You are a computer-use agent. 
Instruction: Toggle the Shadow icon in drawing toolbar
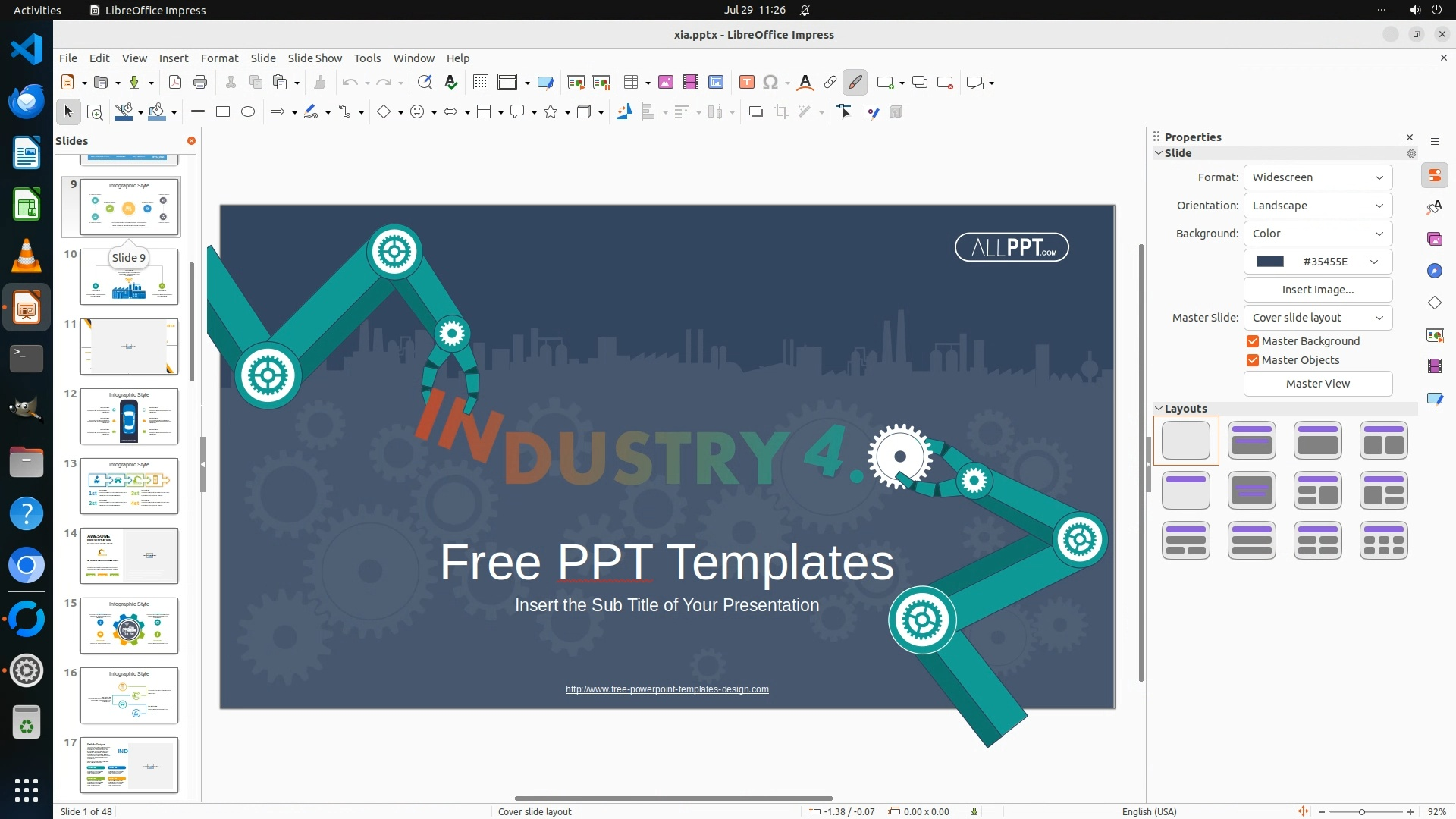755,112
